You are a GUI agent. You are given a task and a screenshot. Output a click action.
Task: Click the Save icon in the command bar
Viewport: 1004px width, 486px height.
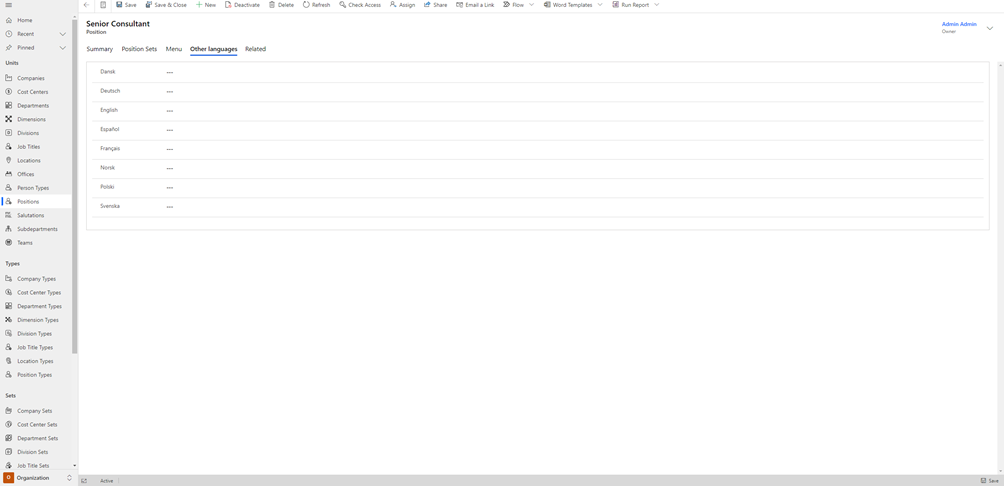pos(119,5)
